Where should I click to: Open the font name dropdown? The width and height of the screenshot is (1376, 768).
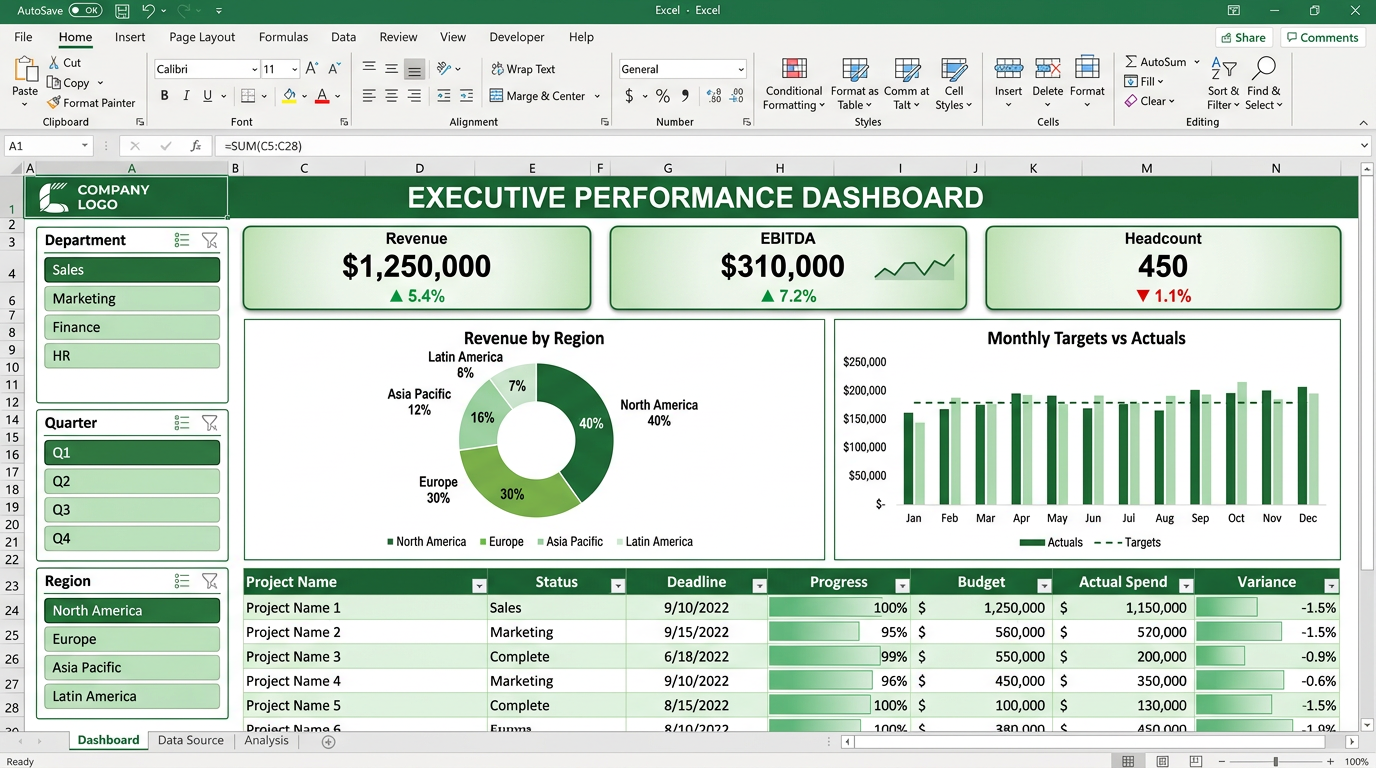(254, 69)
